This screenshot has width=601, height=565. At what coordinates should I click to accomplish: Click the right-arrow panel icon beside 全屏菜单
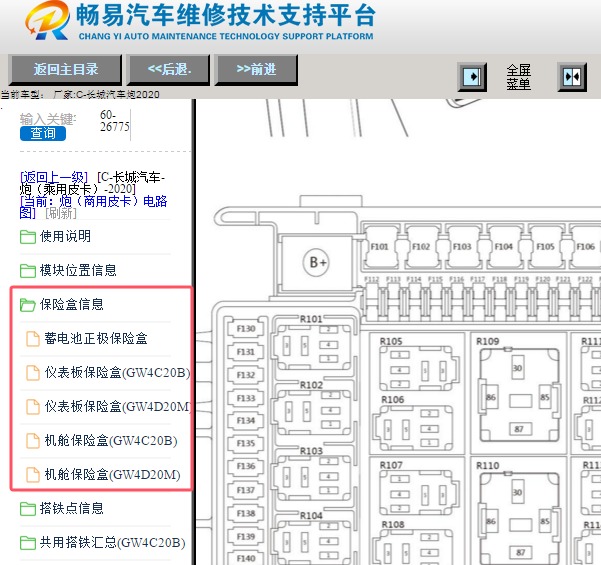pos(472,77)
